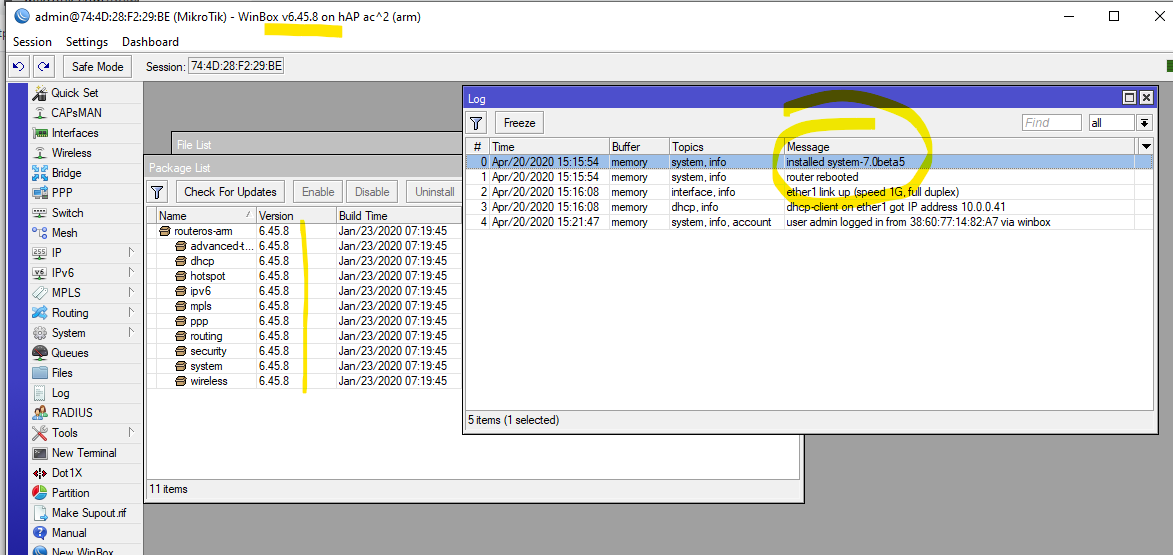Click the Disable button in Package List

coord(372,191)
